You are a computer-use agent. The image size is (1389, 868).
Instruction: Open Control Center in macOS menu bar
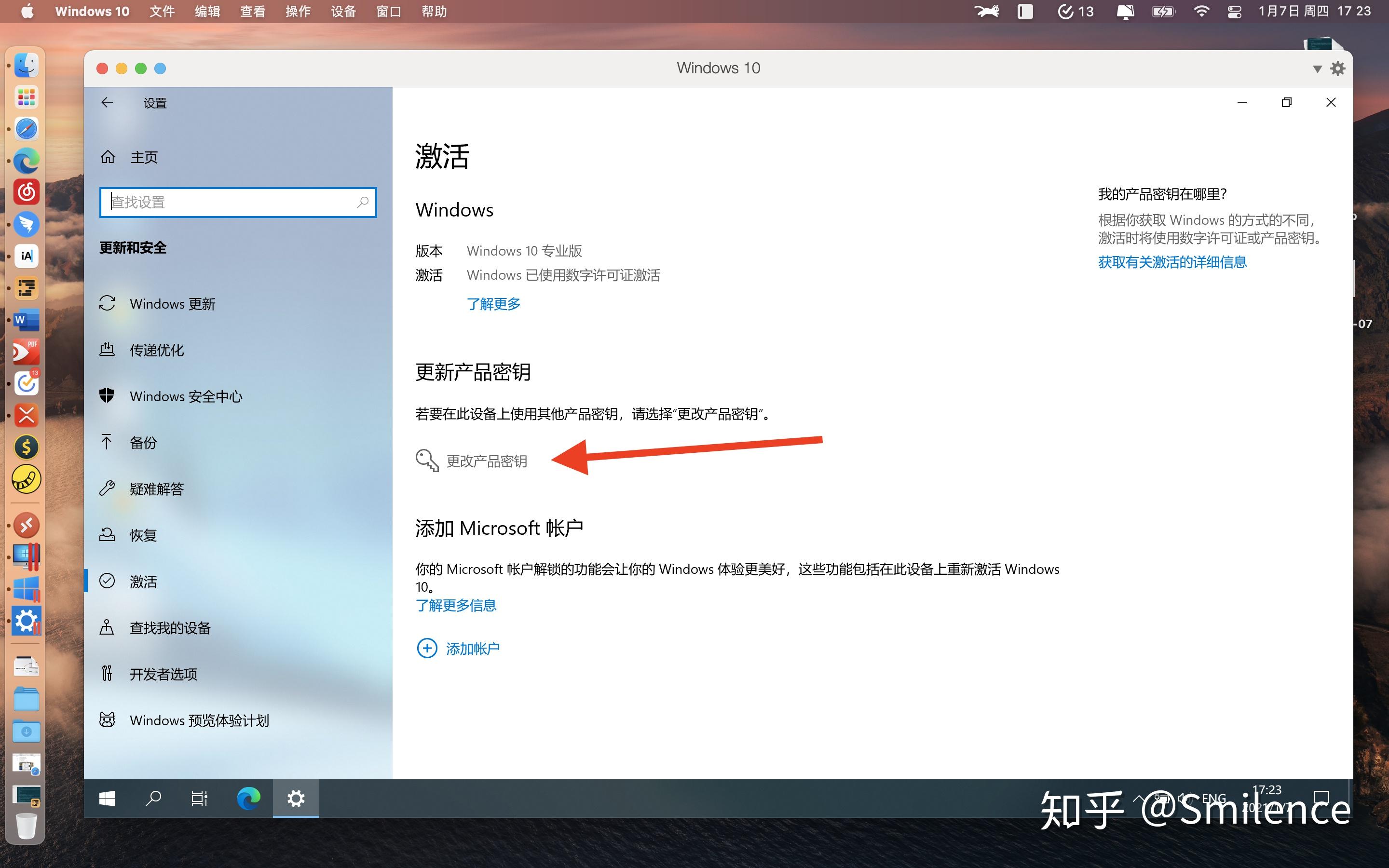click(x=1234, y=12)
